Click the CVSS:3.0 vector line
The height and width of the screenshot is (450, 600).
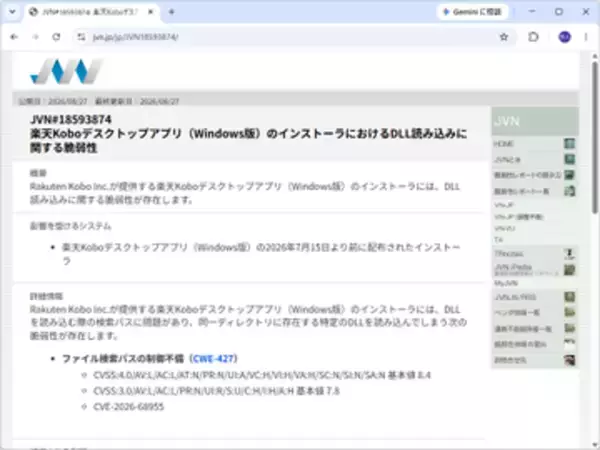(216, 391)
